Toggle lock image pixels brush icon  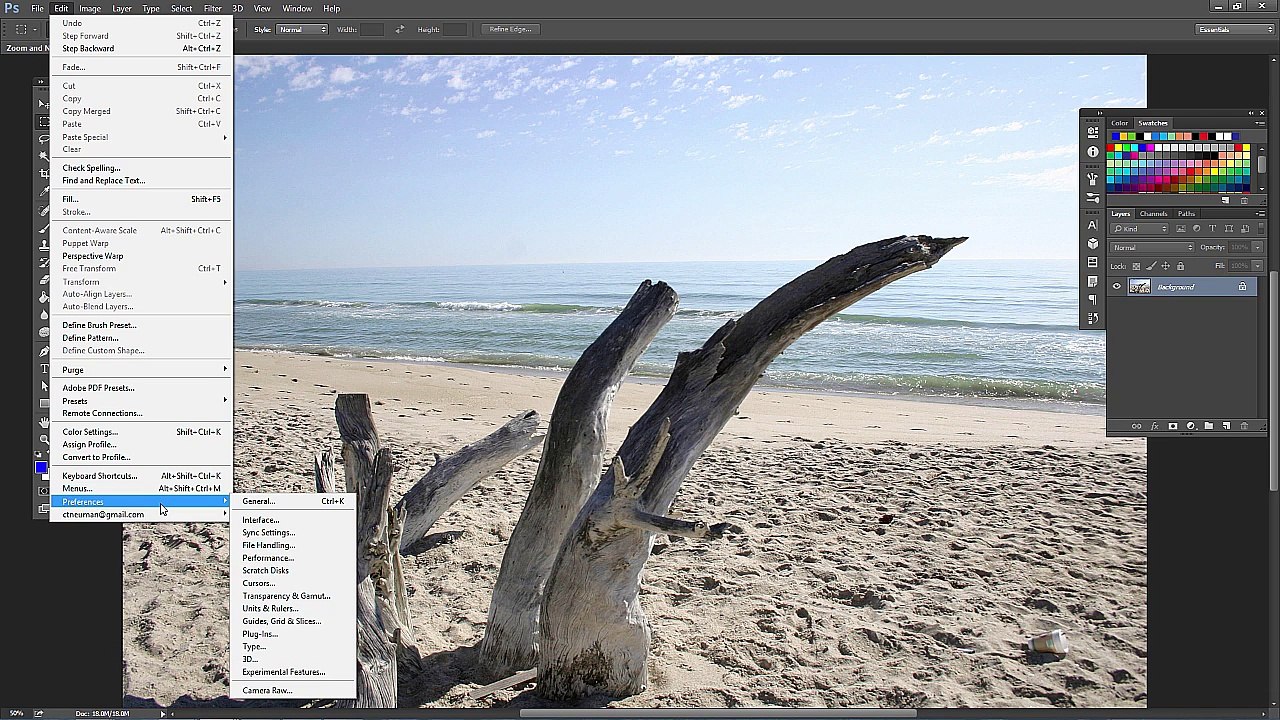tap(1151, 266)
